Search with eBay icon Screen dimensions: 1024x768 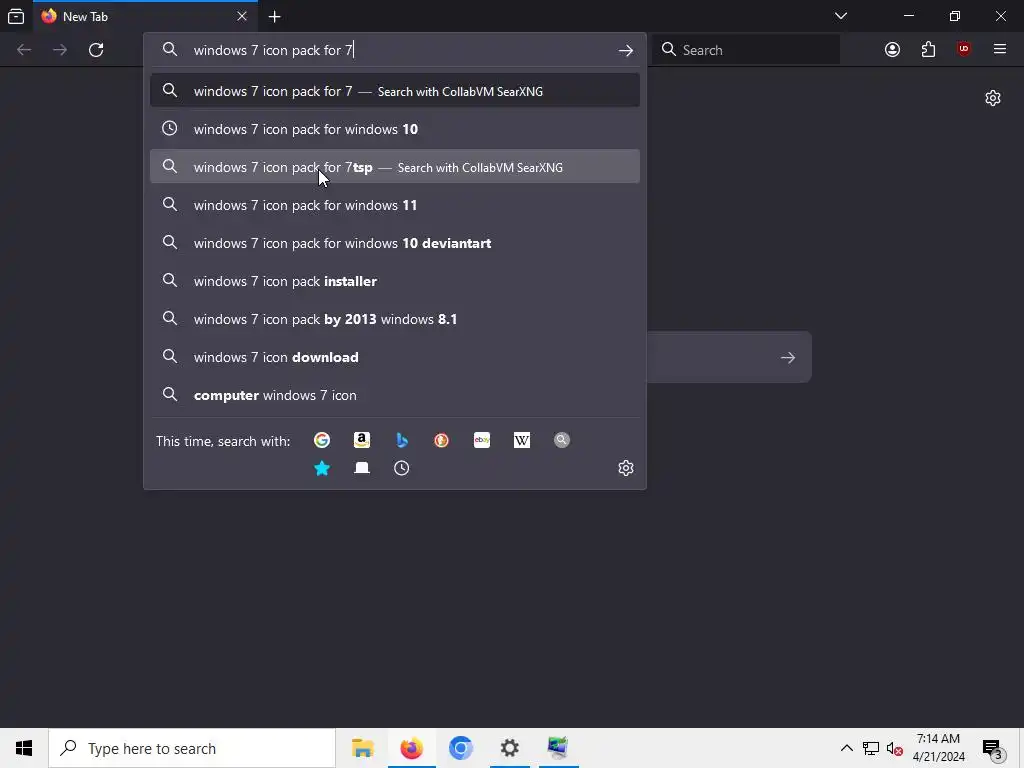482,440
